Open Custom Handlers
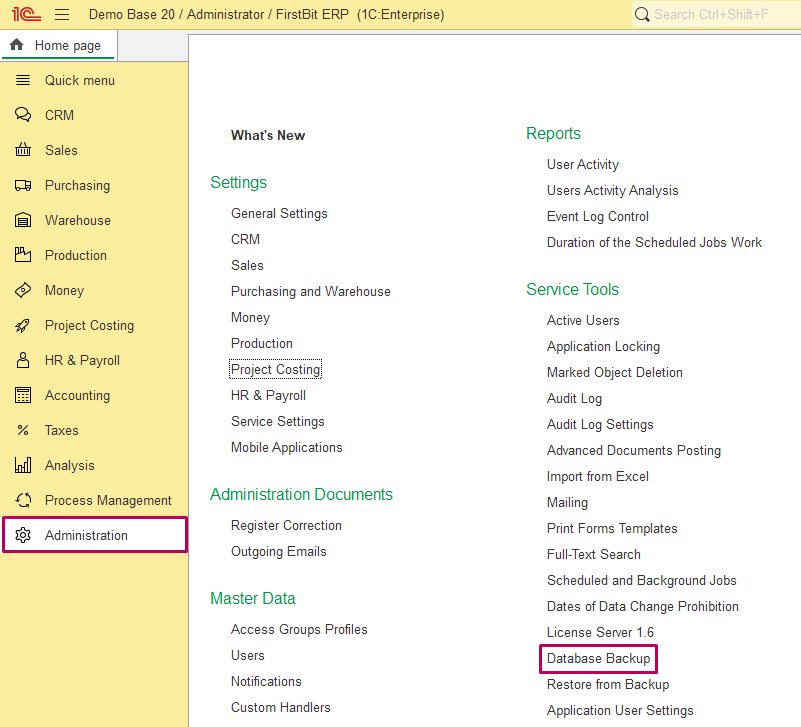The width and height of the screenshot is (801, 727). coord(280,708)
